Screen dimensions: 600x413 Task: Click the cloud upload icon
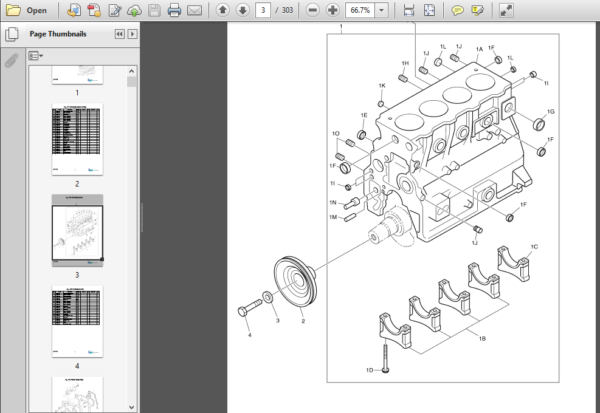click(134, 10)
